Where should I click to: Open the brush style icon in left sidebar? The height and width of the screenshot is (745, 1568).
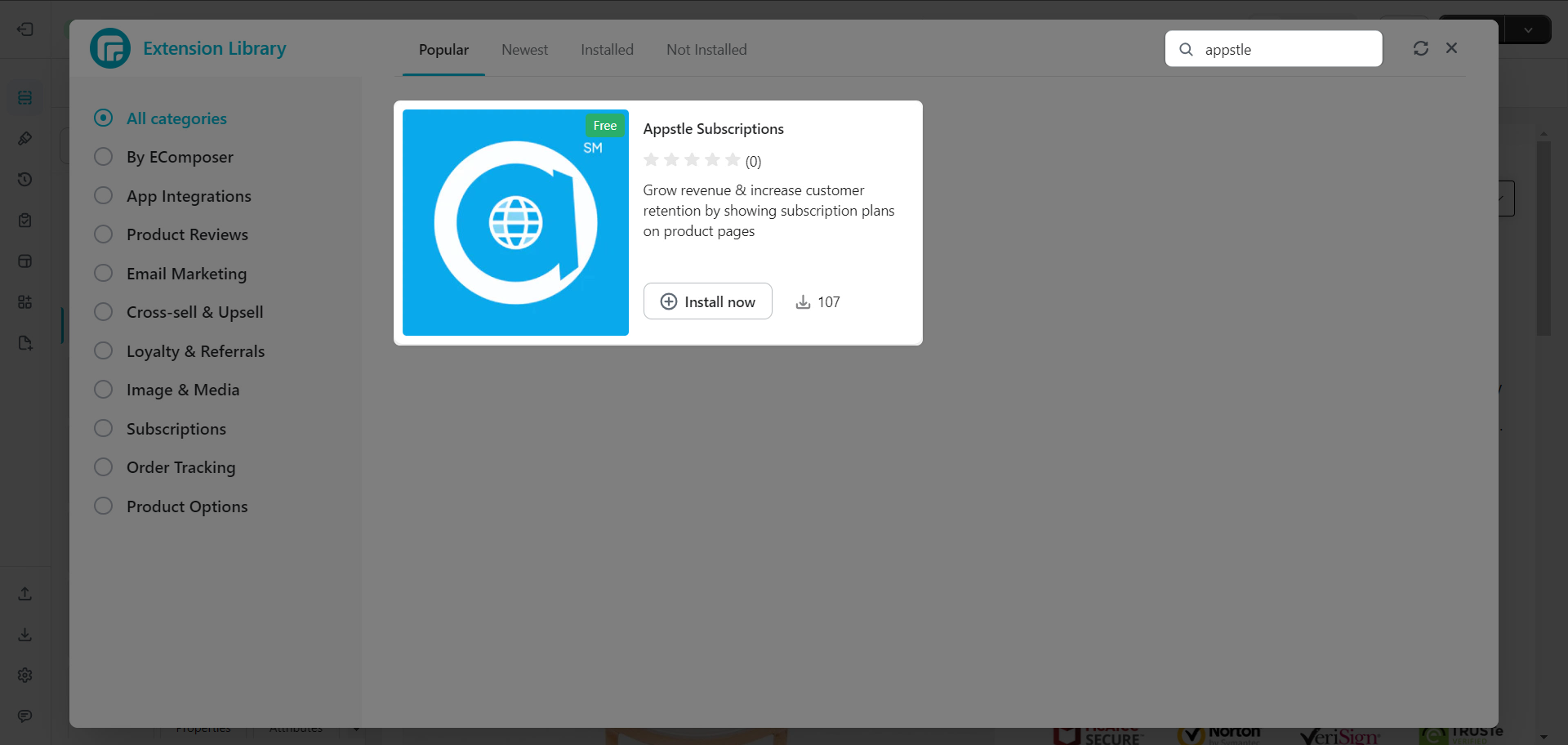pyautogui.click(x=25, y=139)
